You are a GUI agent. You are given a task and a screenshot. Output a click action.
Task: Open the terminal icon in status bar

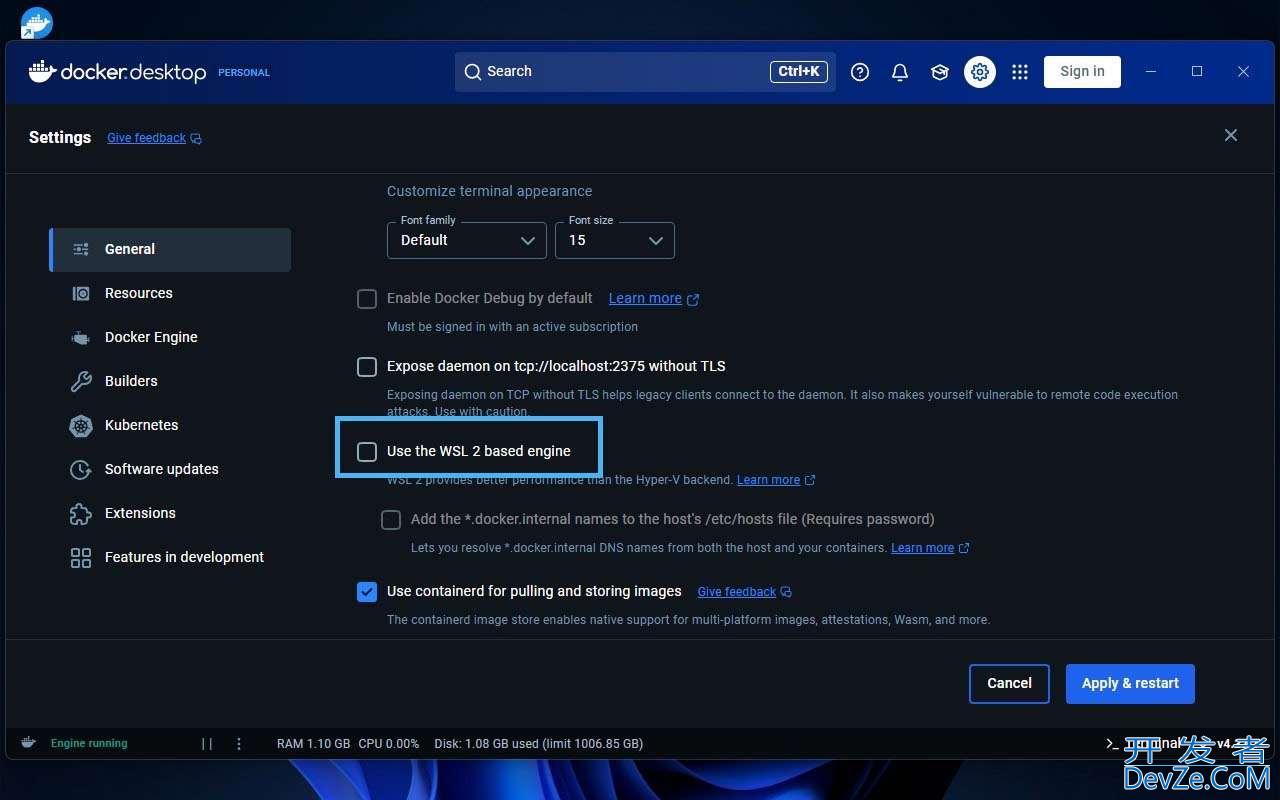[x=1111, y=744]
